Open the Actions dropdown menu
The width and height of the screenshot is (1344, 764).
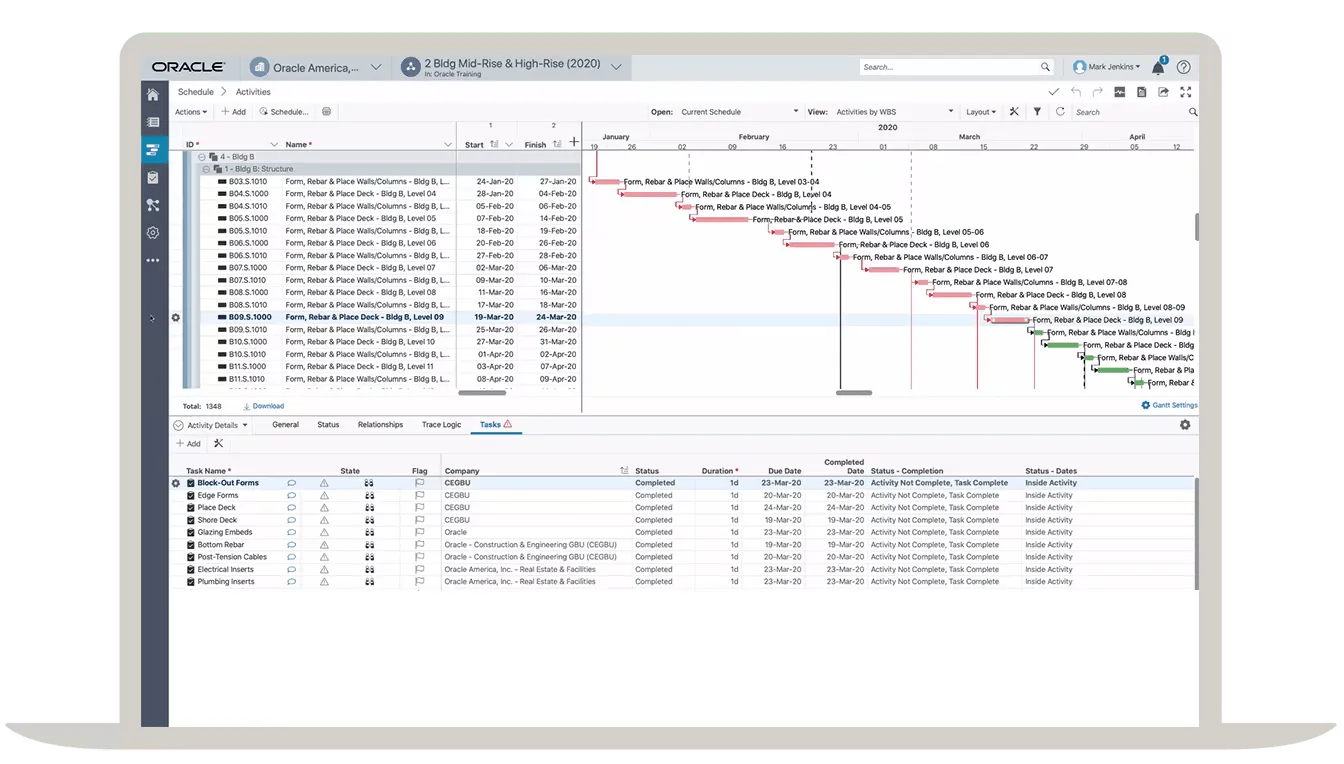(191, 112)
